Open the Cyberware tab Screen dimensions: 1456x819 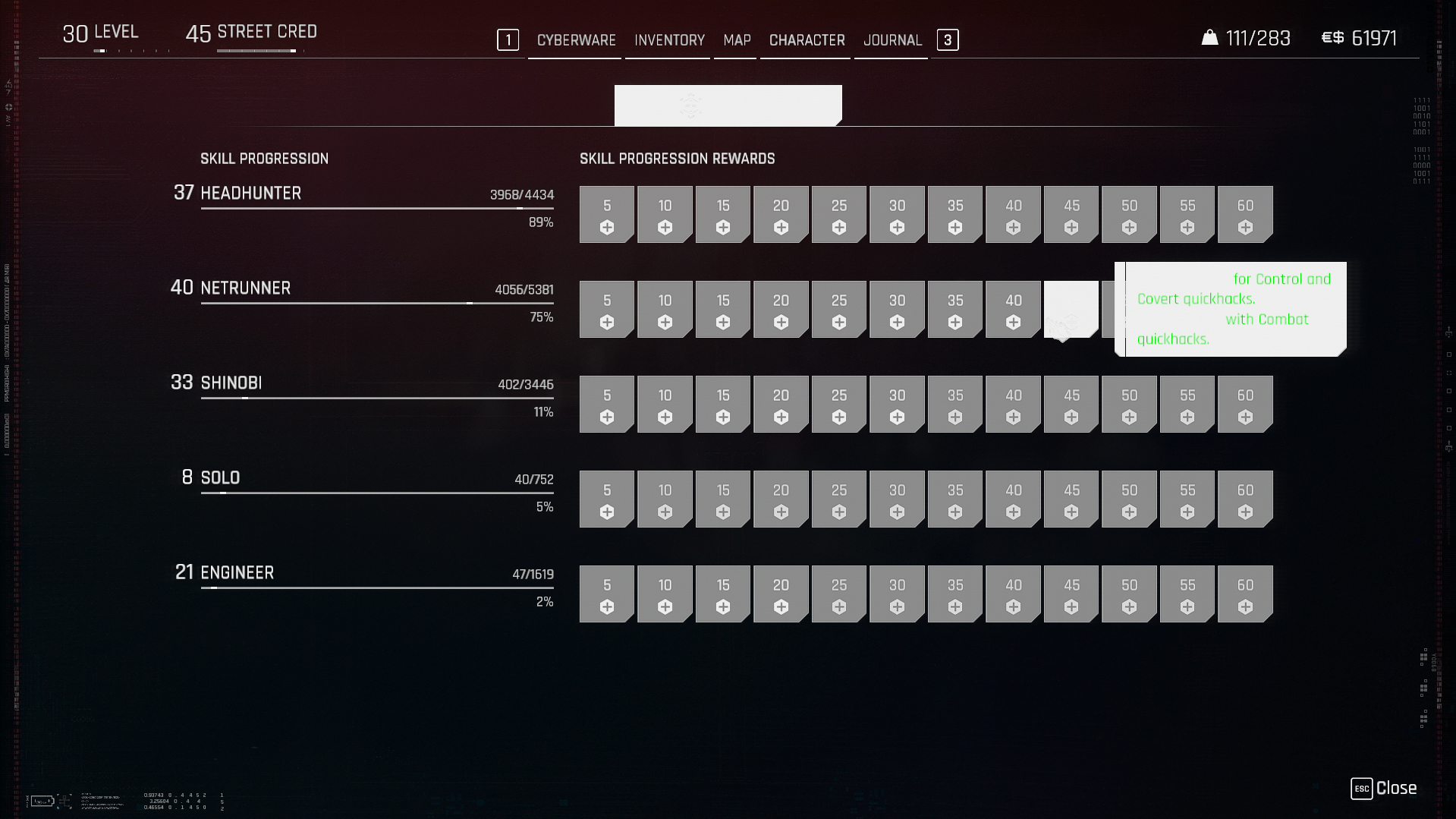click(576, 40)
